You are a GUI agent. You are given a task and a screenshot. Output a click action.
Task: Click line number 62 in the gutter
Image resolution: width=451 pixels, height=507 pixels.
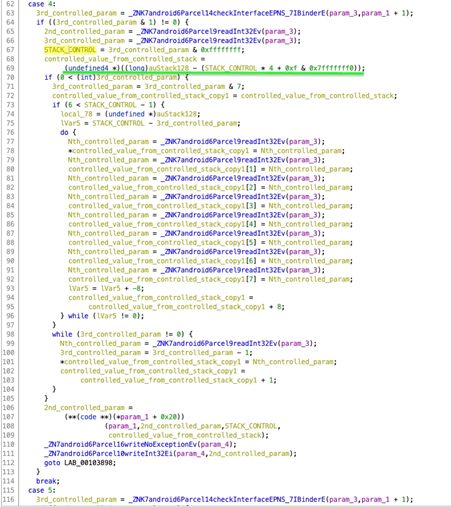(10, 4)
